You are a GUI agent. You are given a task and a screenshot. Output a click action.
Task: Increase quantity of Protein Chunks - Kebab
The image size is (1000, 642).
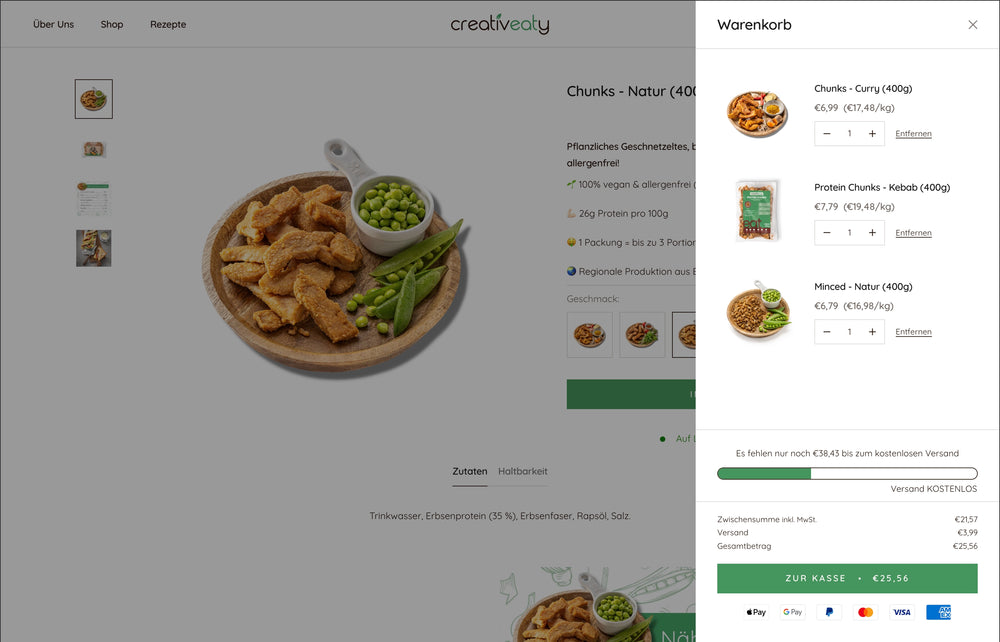871,232
